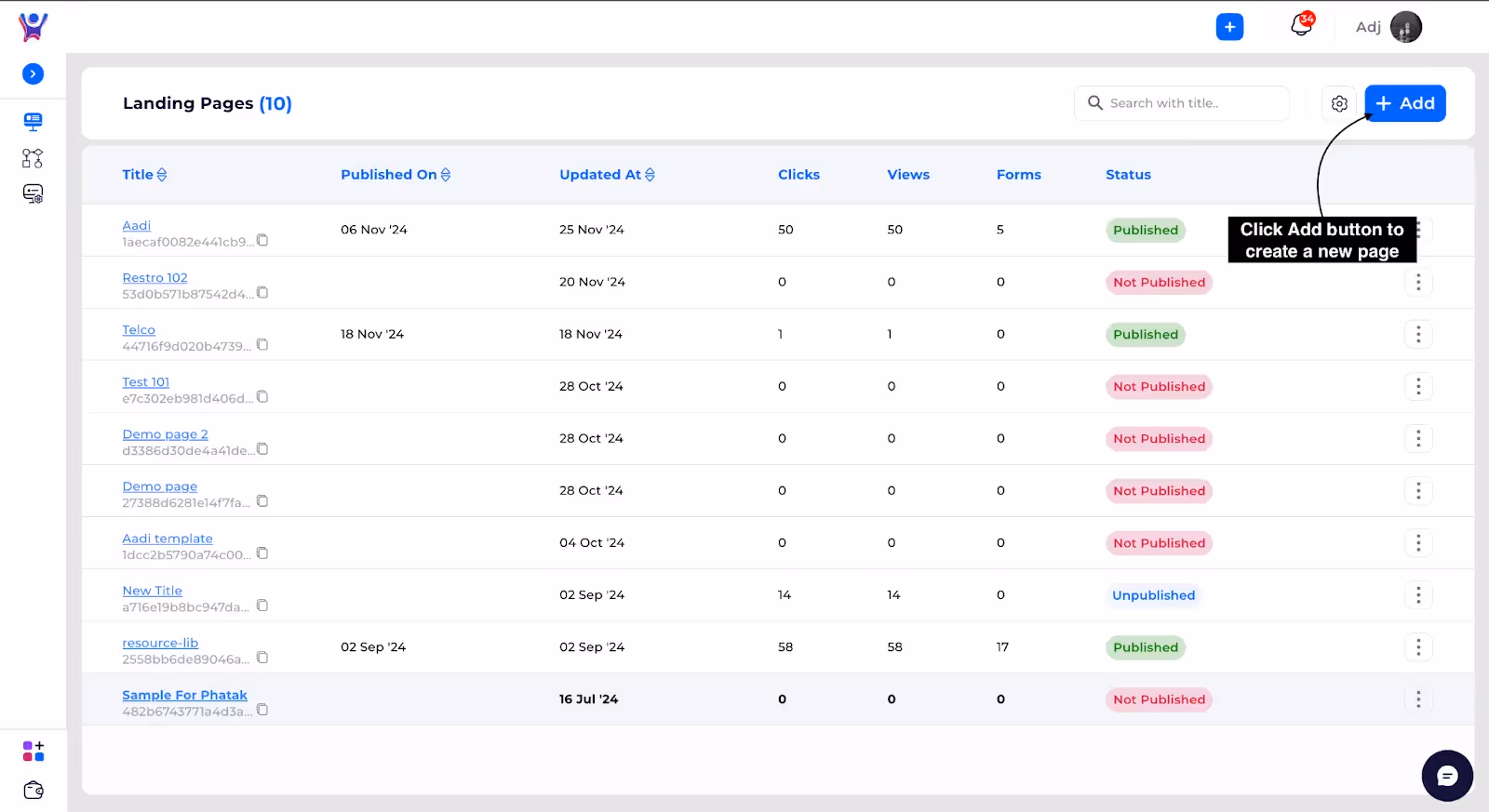The width and height of the screenshot is (1489, 812).
Task: Open the workflow nodes sidebar icon
Action: [33, 158]
